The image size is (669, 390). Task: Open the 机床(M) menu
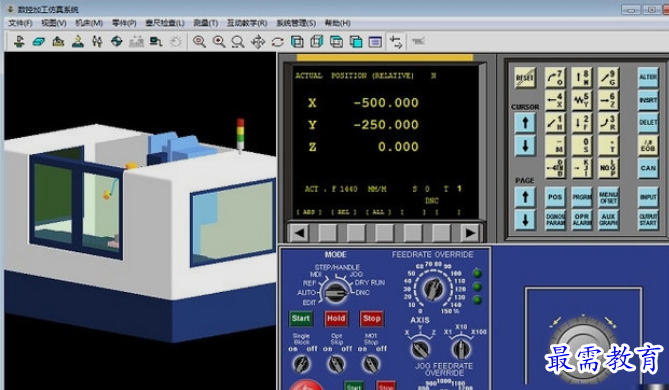[89, 23]
